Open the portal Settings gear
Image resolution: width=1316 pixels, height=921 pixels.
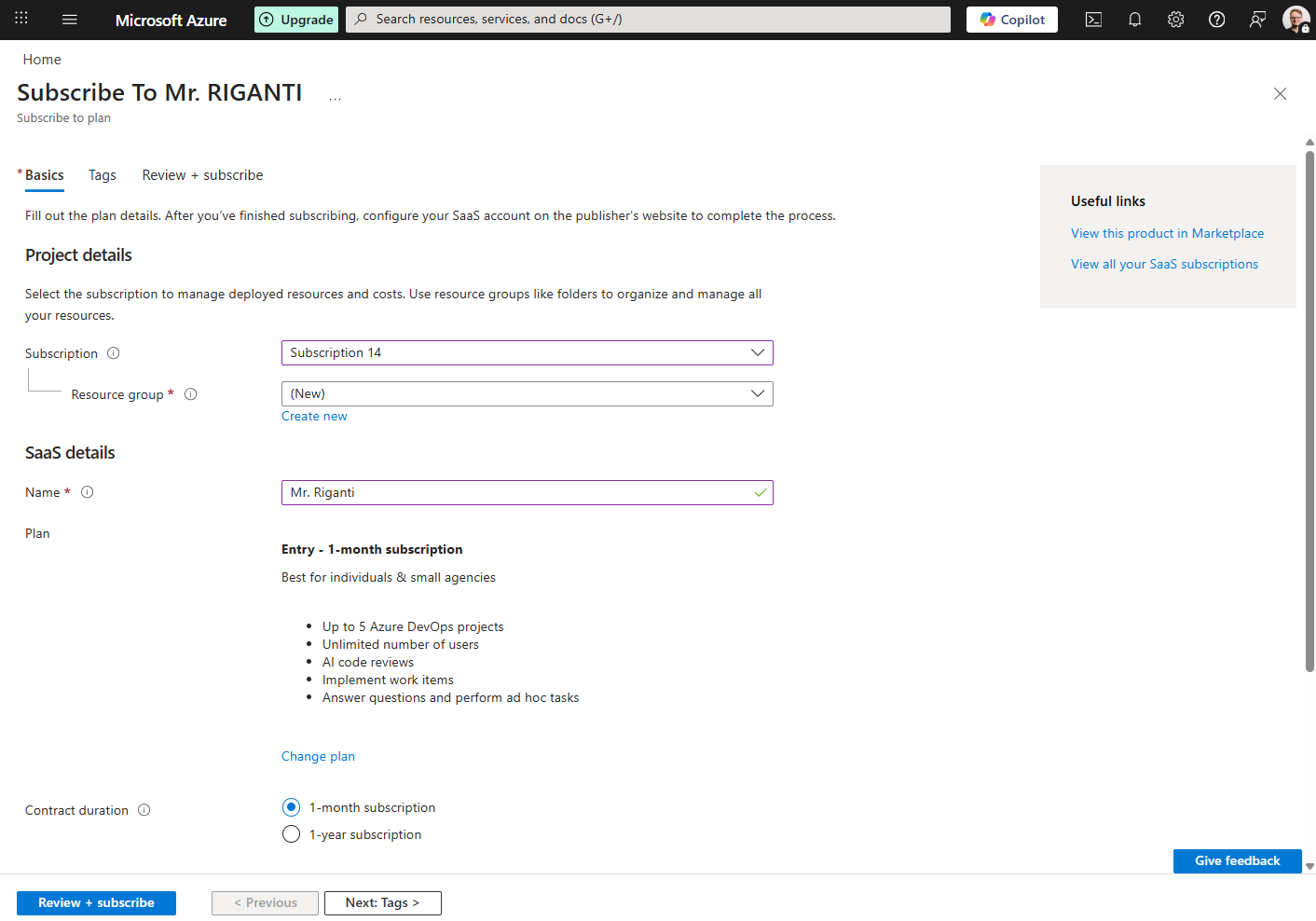tap(1175, 19)
